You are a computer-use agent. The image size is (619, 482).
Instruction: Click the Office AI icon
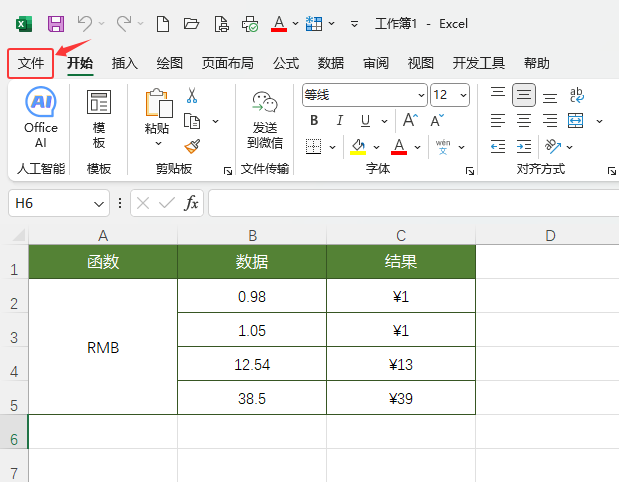point(41,102)
